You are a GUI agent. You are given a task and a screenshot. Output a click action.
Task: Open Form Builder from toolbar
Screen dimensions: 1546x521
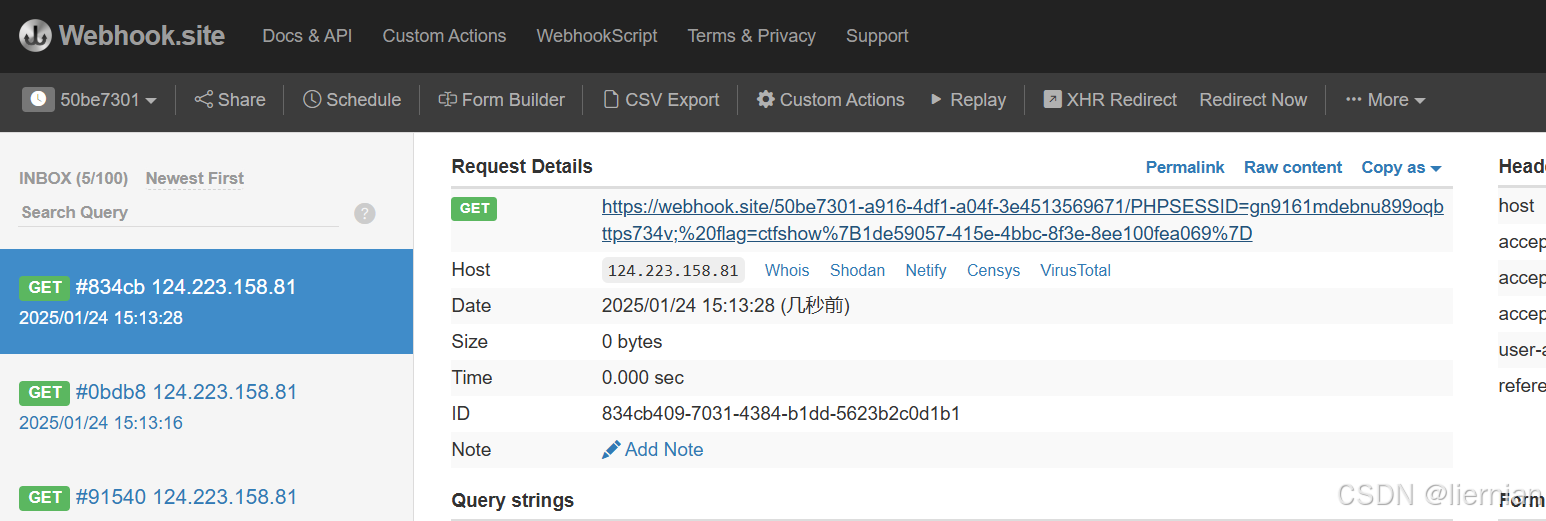(x=501, y=99)
